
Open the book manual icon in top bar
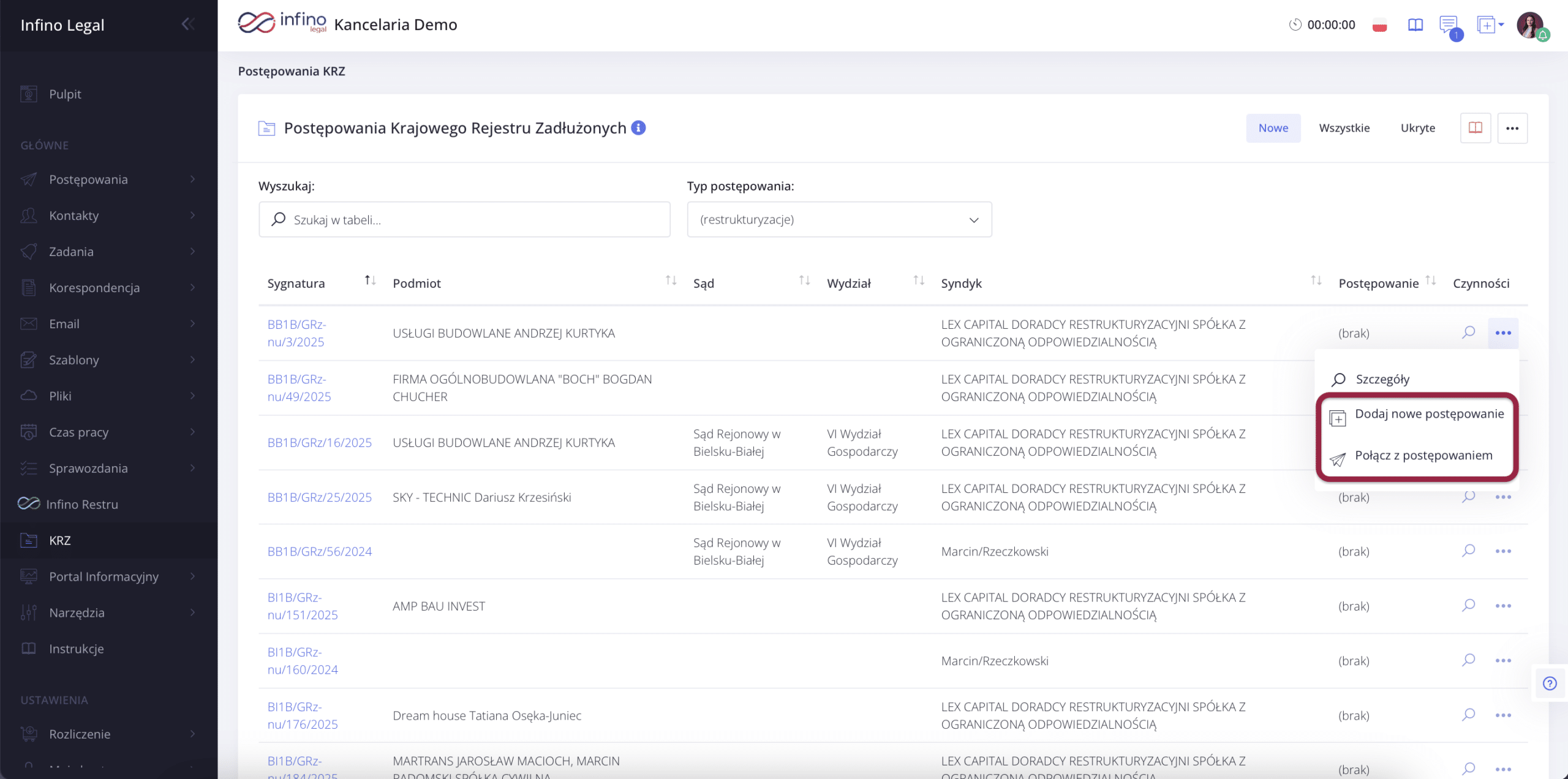pyautogui.click(x=1415, y=25)
